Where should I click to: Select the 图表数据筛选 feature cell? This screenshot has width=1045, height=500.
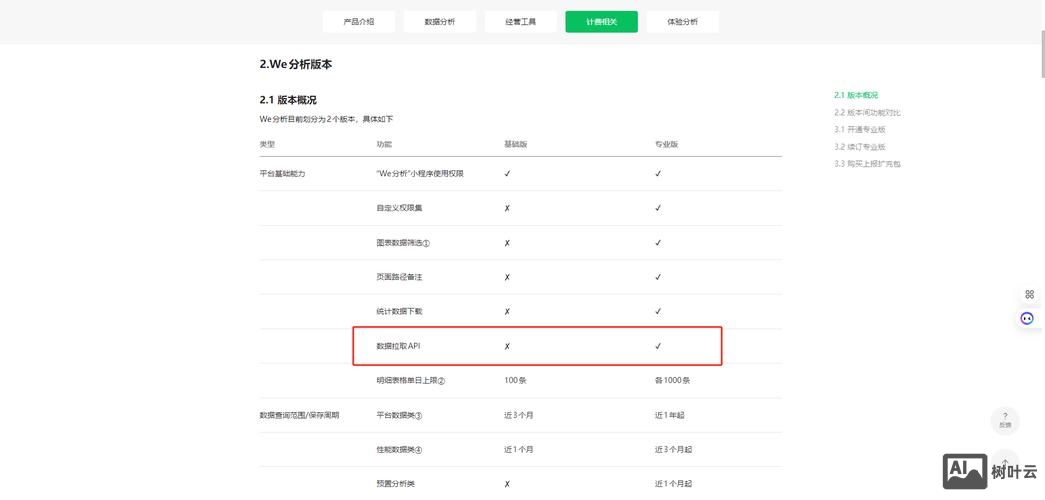[x=403, y=243]
